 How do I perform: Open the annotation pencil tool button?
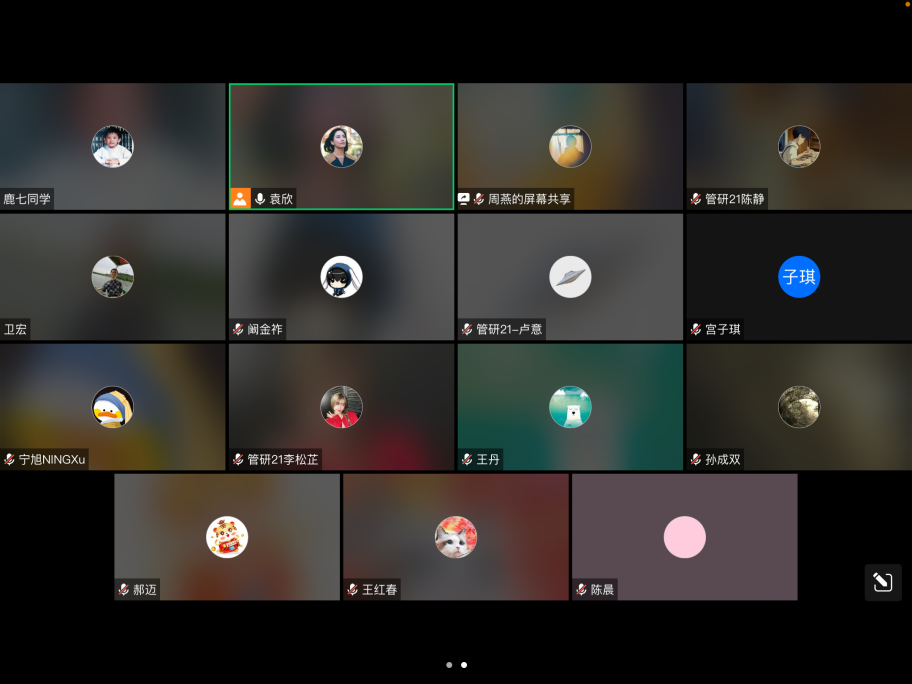882,582
